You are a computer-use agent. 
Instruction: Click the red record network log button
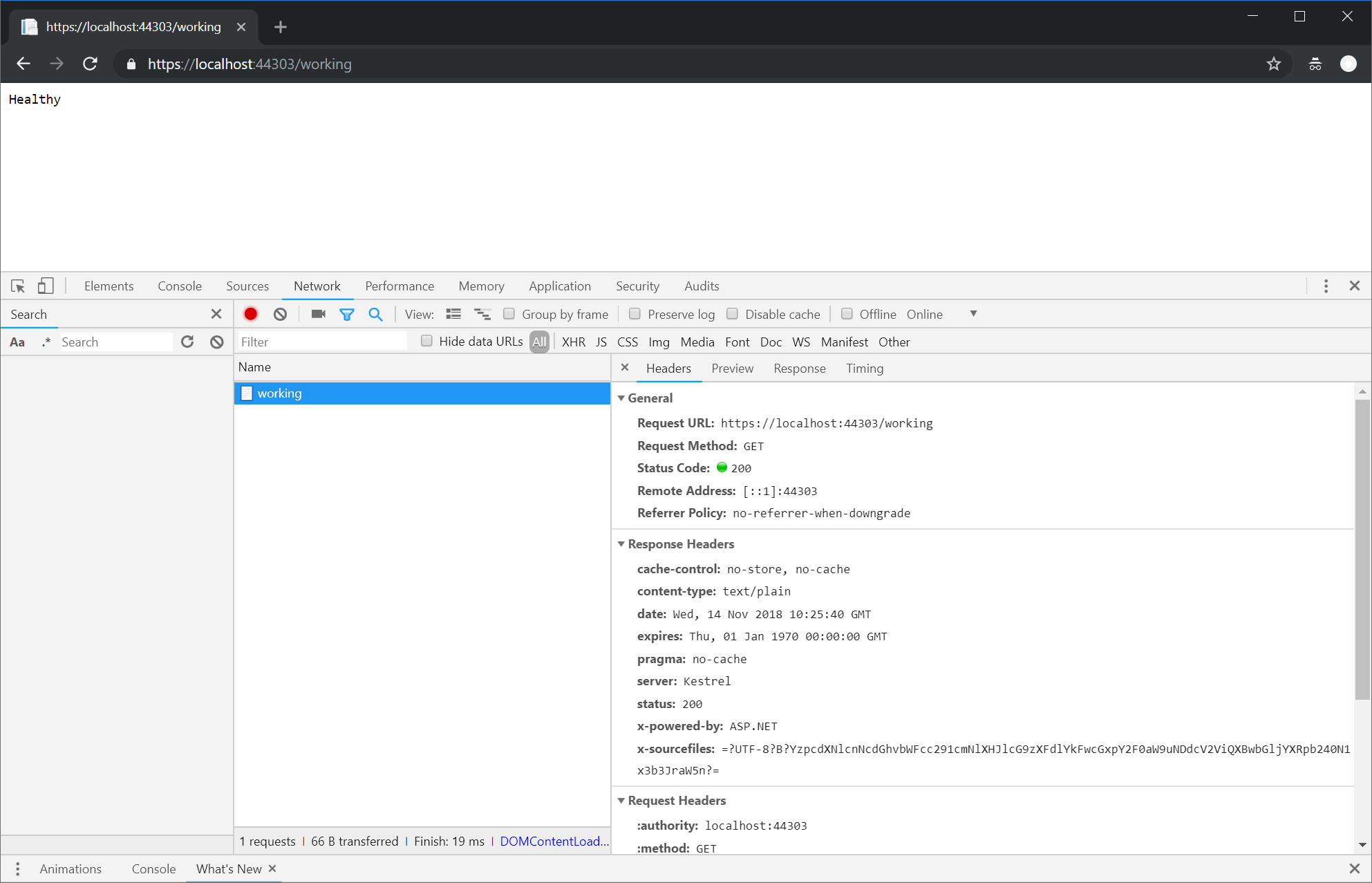click(x=251, y=314)
